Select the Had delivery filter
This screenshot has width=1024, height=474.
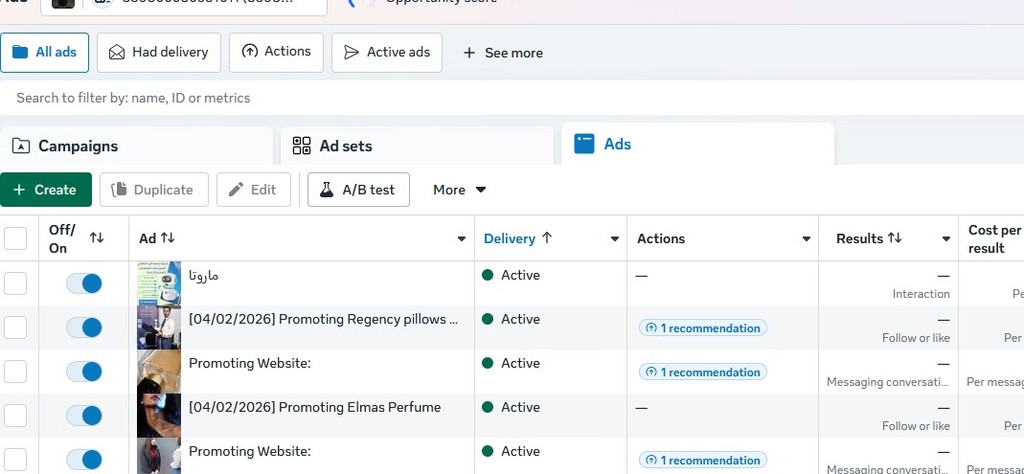[x=159, y=52]
